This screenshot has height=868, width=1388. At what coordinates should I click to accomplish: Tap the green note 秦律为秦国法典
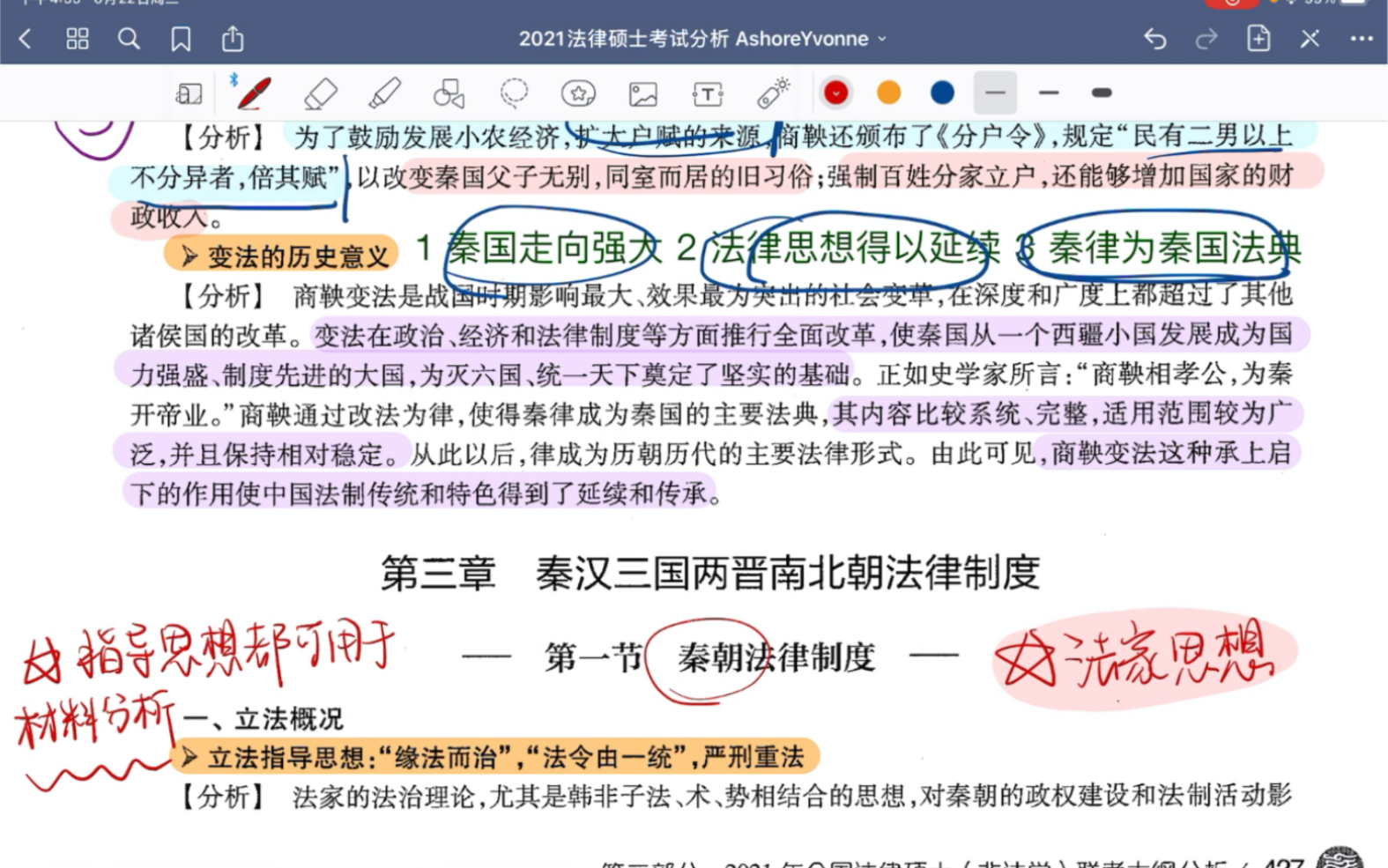(1175, 249)
